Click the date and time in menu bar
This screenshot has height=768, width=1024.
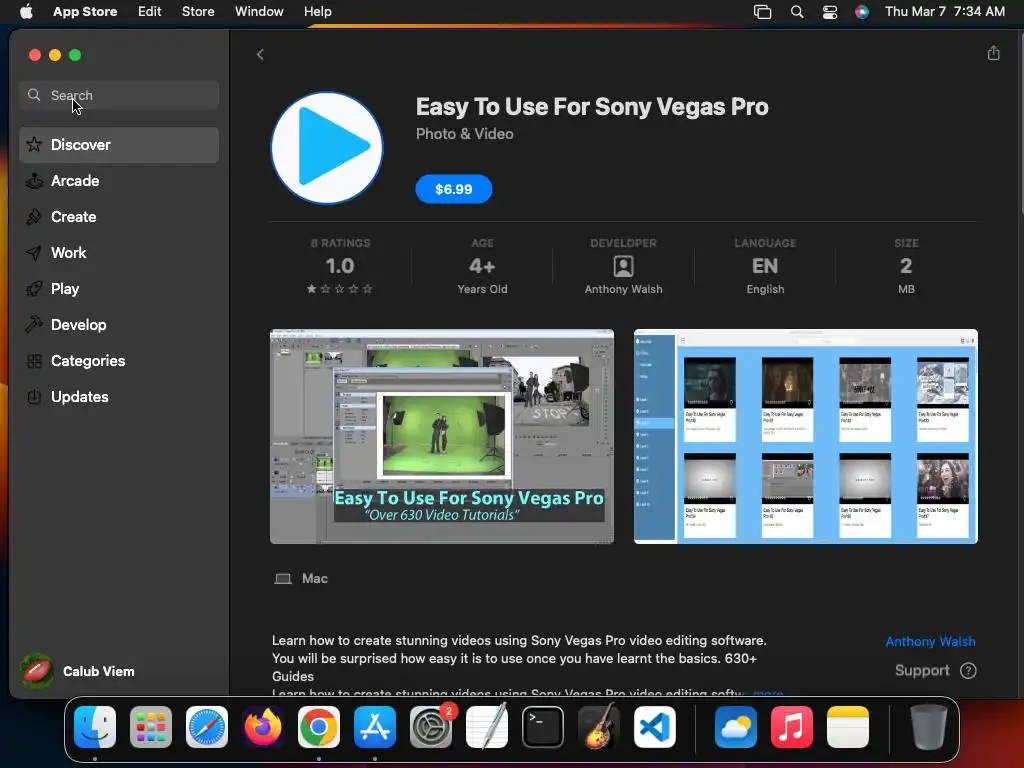click(944, 12)
